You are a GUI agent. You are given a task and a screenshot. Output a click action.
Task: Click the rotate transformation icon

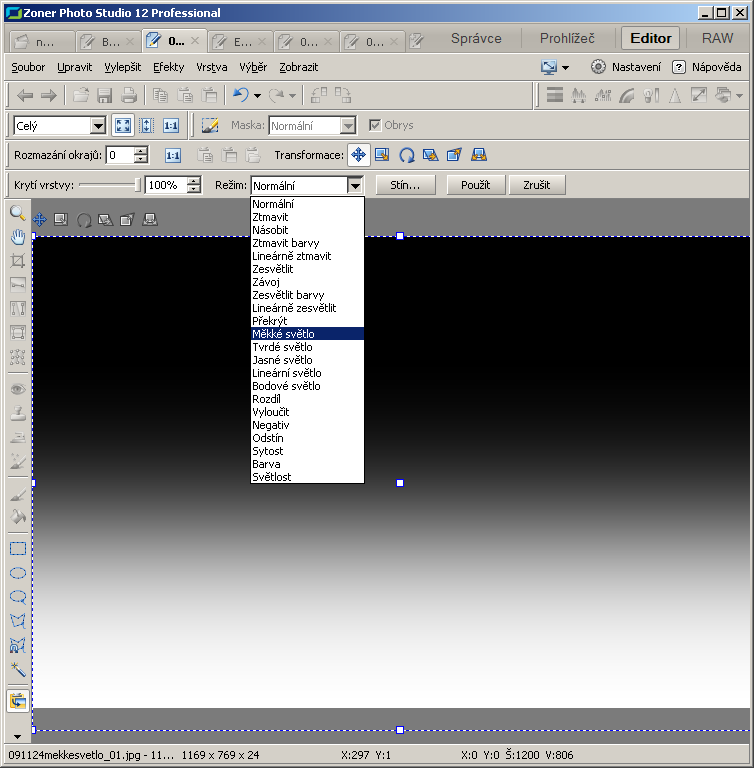(x=407, y=155)
